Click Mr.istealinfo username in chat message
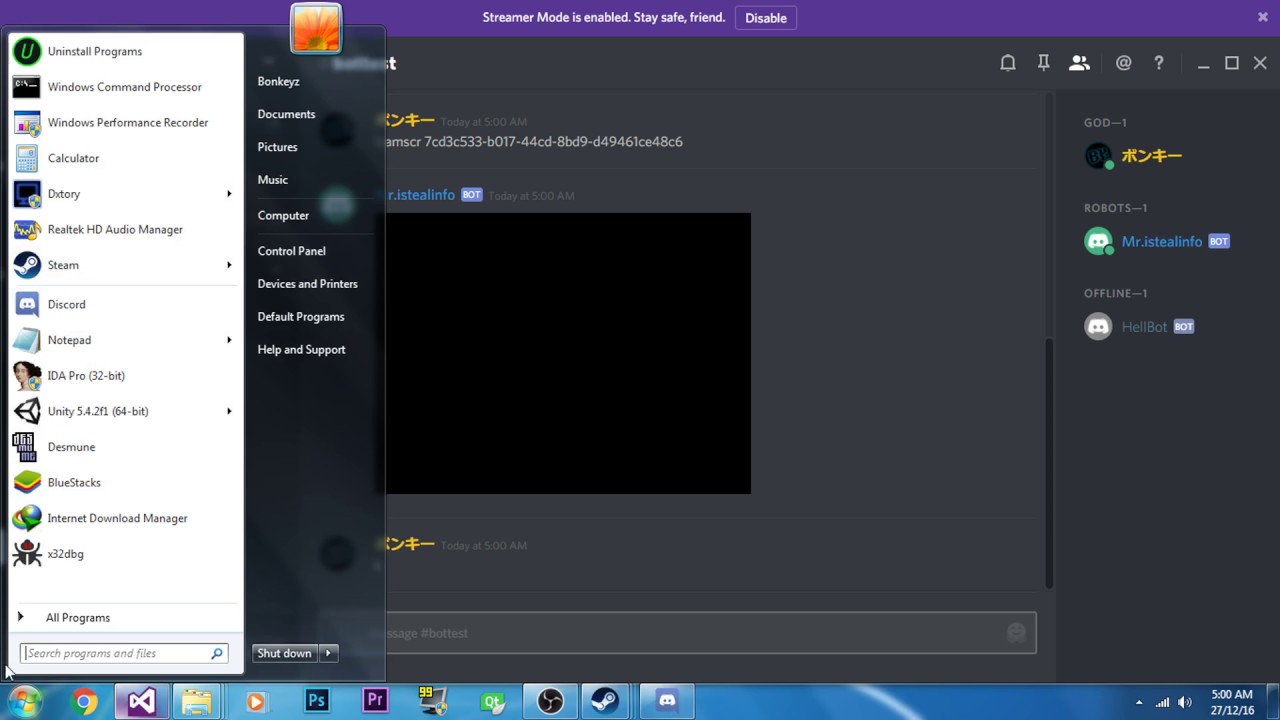1280x720 pixels. (420, 195)
